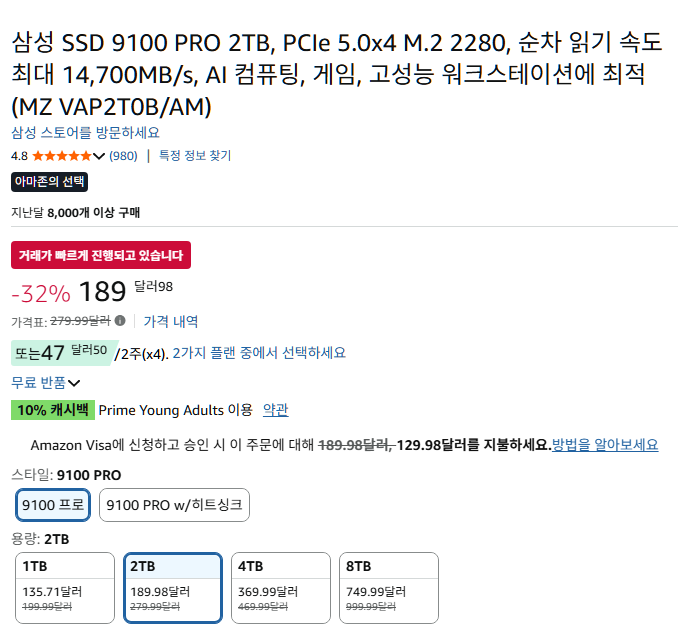678x633 pixels.
Task: Expand the rating breakdown chevron
Action: pos(99,156)
